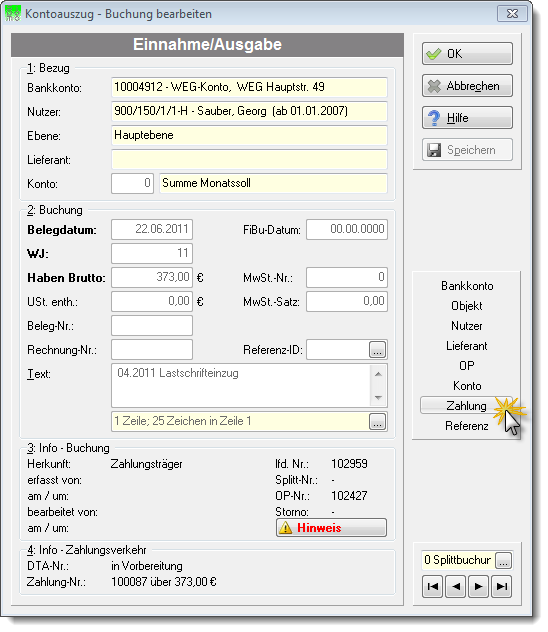Cancel via the Abbrechen button
This screenshot has width=548, height=632.
467,86
